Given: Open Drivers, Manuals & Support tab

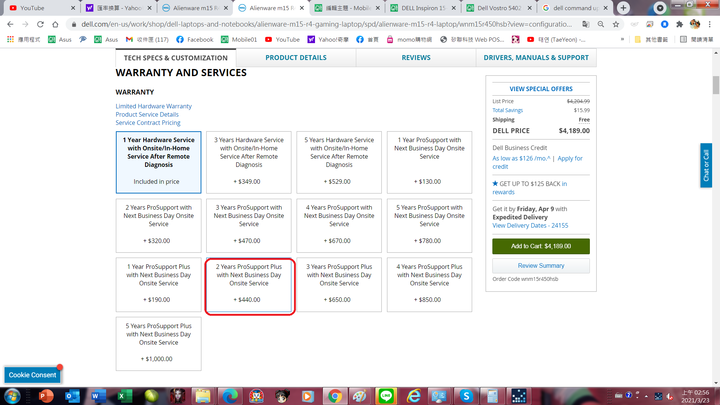Looking at the screenshot, I should 536,57.
